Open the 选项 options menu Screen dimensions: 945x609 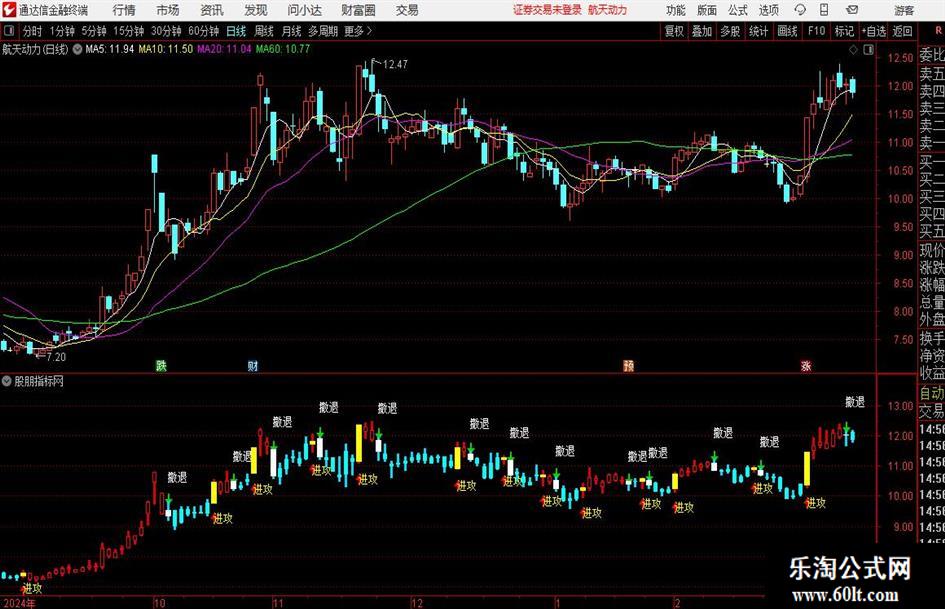point(769,10)
